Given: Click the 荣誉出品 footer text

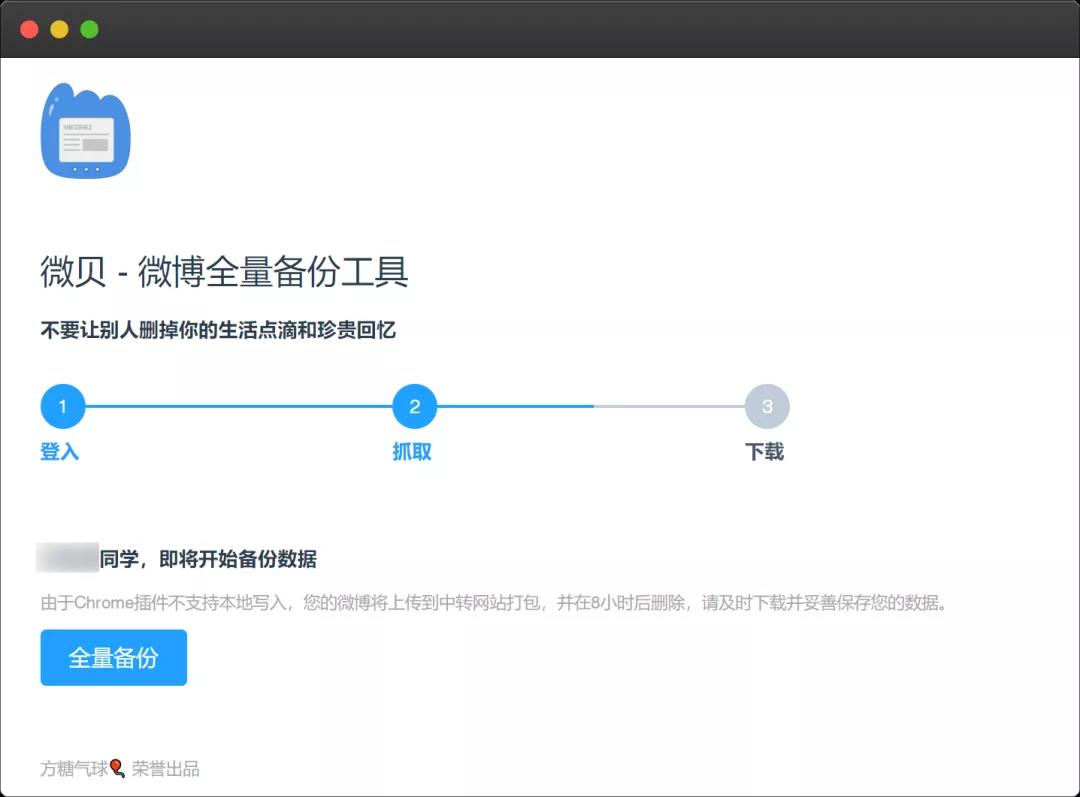Looking at the screenshot, I should click(165, 768).
